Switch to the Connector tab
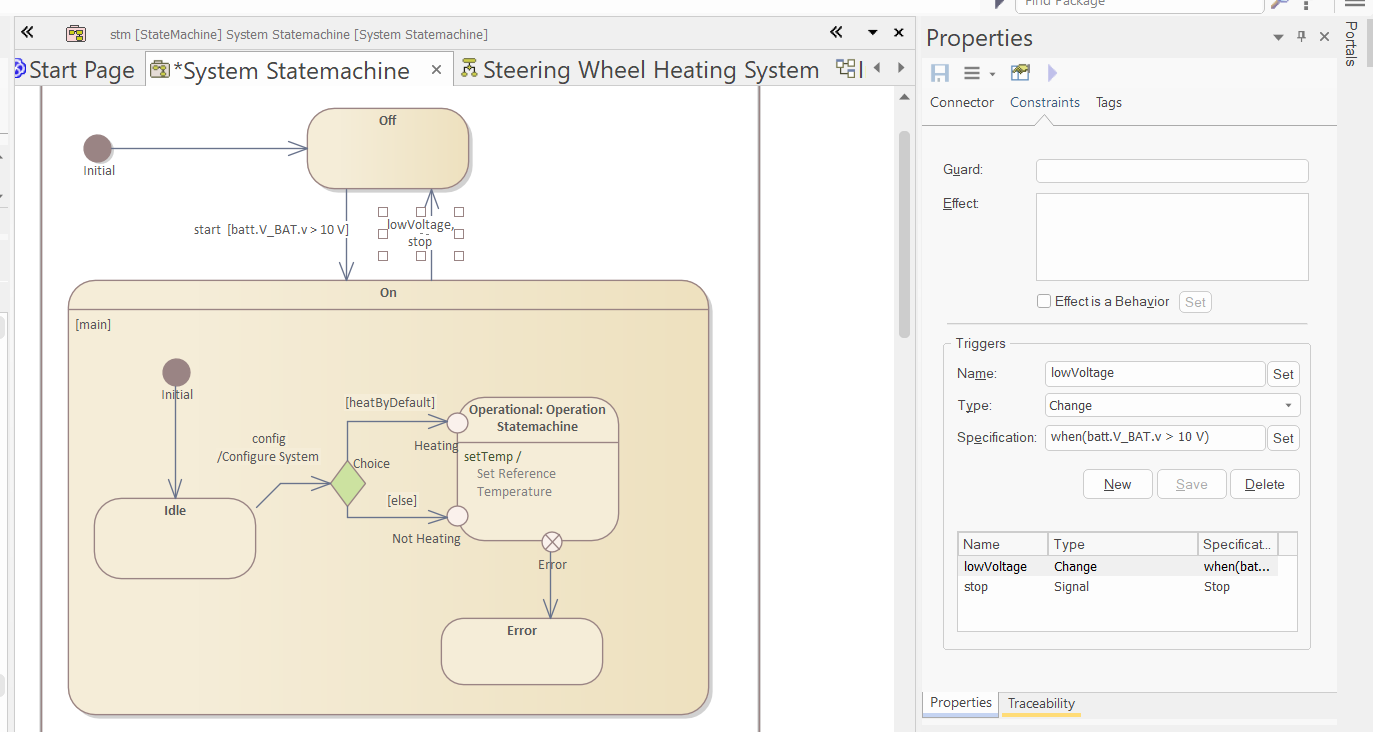This screenshot has width=1373, height=732. point(961,102)
